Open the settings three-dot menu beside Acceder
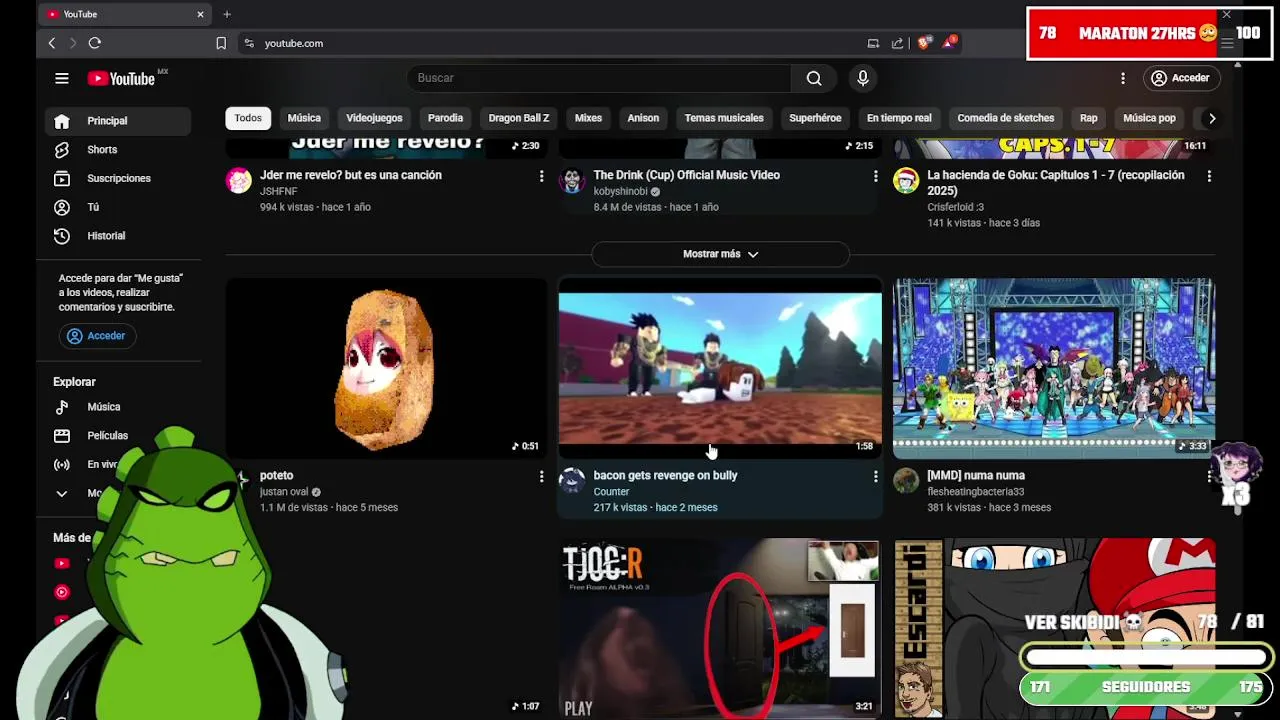 [1123, 78]
